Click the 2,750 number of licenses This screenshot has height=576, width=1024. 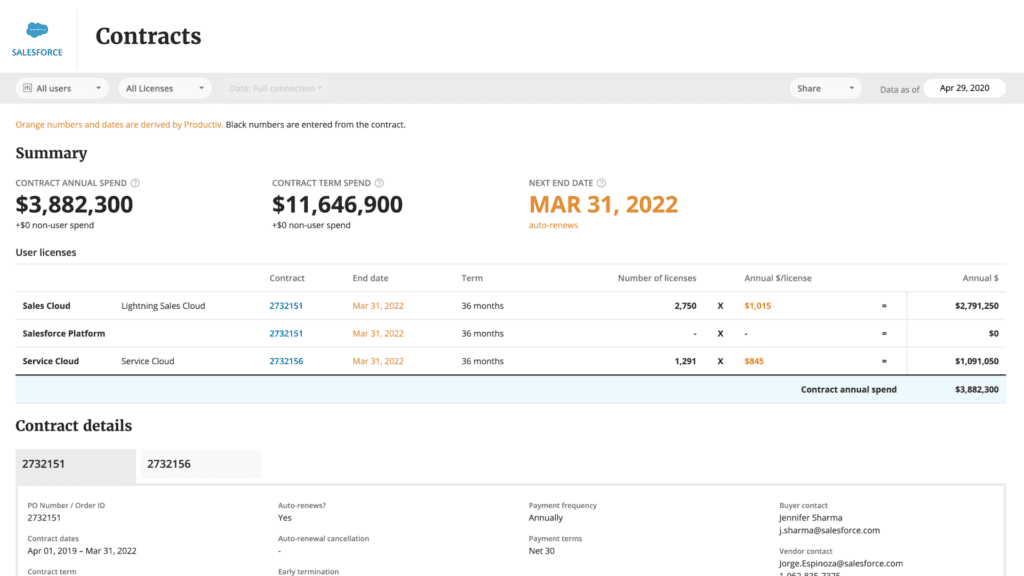click(685, 306)
